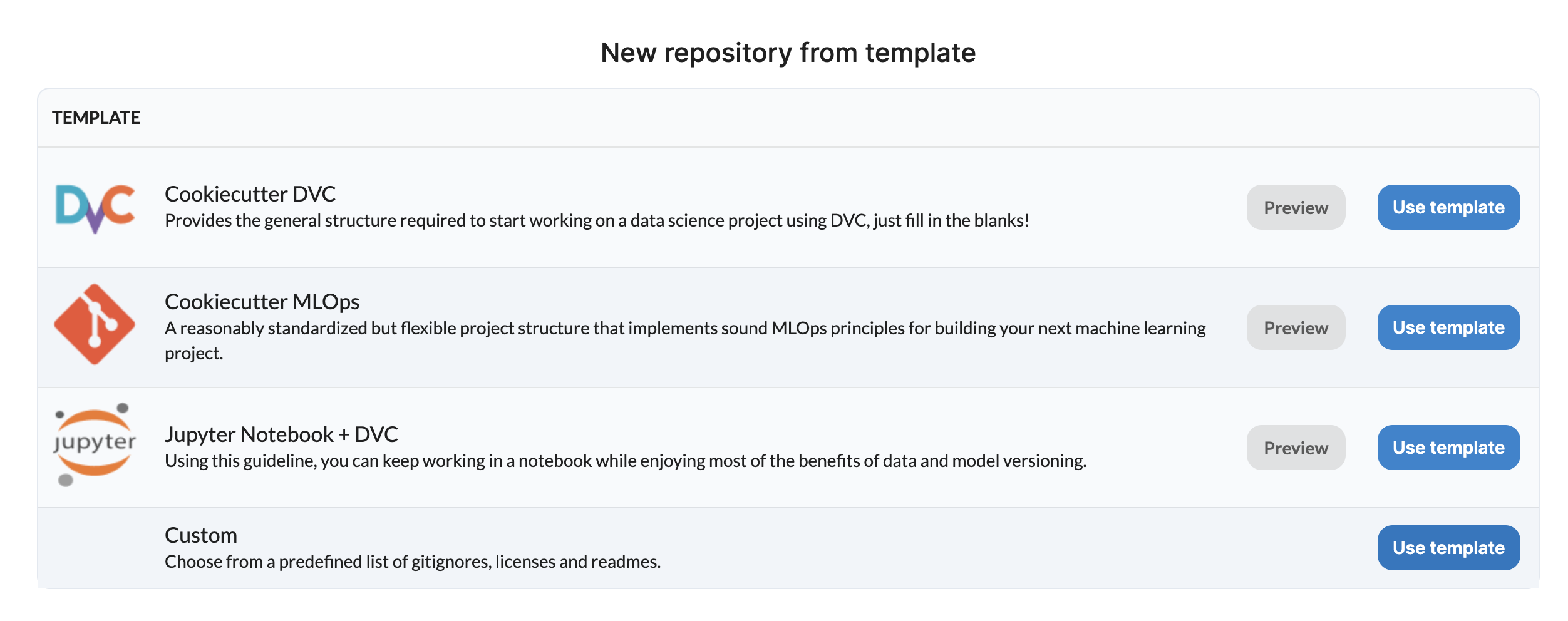This screenshot has height=621, width=1568.
Task: Click the New repository from template heading
Action: coord(788,53)
